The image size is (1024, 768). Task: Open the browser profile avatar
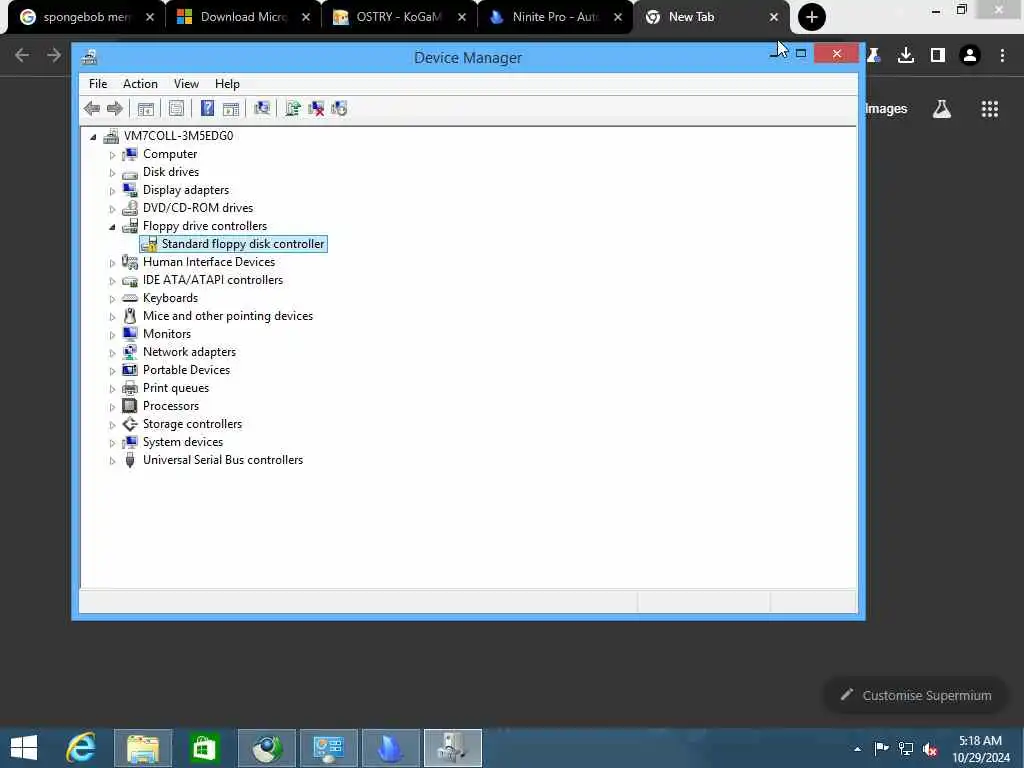click(x=970, y=56)
